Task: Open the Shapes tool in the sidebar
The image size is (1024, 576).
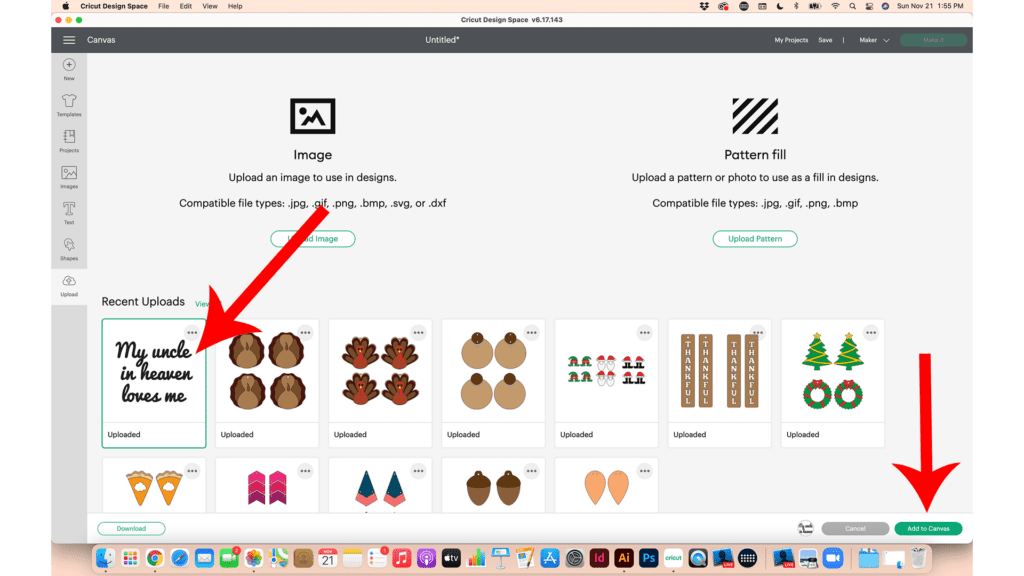Action: pyautogui.click(x=69, y=248)
